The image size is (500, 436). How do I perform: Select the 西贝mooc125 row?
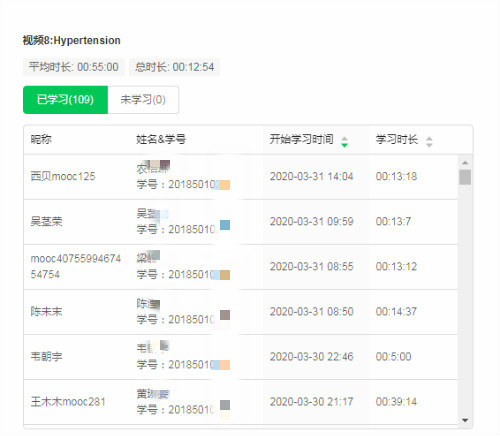click(x=241, y=177)
